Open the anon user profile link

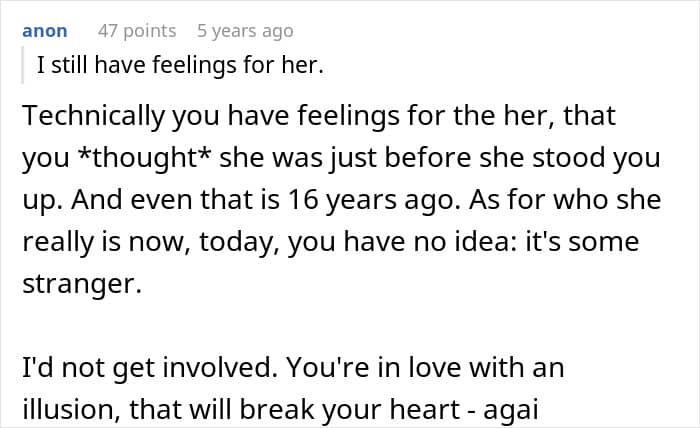pyautogui.click(x=44, y=31)
